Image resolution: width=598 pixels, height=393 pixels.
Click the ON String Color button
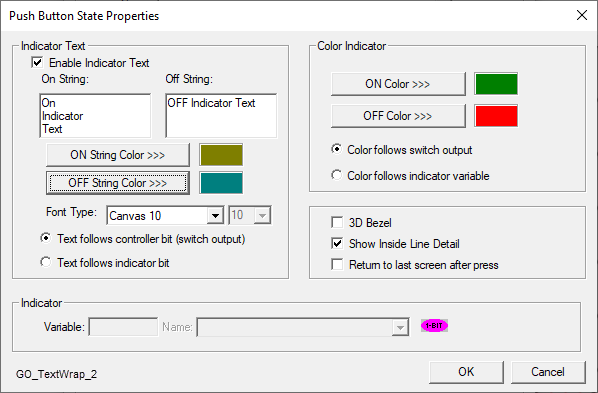point(118,155)
